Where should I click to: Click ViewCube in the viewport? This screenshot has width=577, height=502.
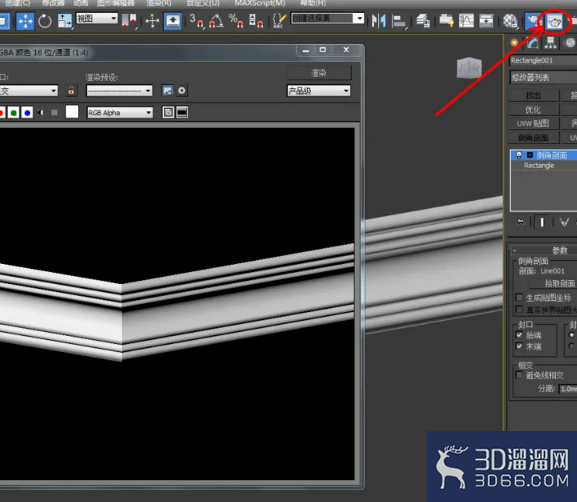469,68
